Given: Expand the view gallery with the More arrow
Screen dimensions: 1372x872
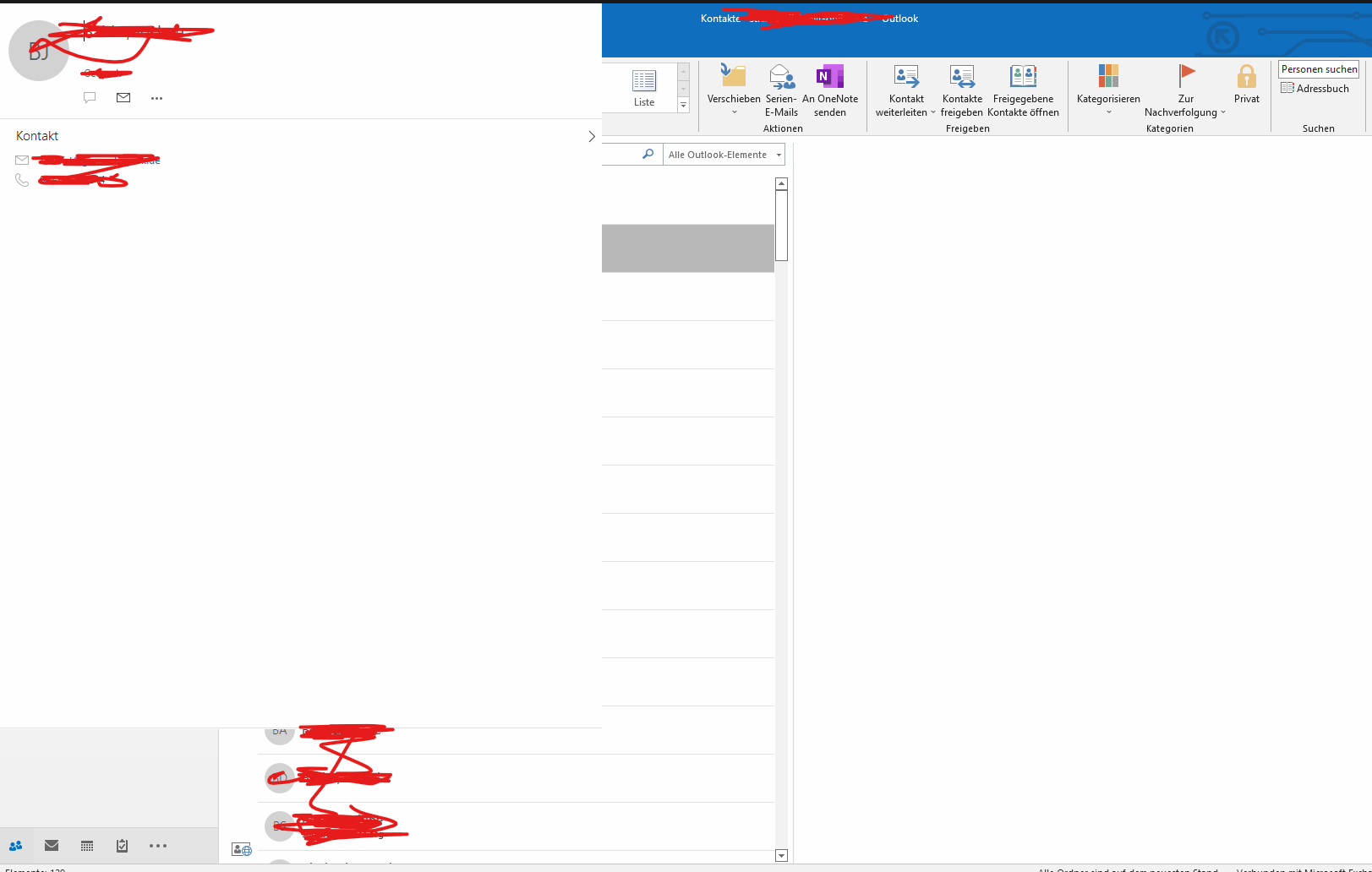Looking at the screenshot, I should point(684,105).
